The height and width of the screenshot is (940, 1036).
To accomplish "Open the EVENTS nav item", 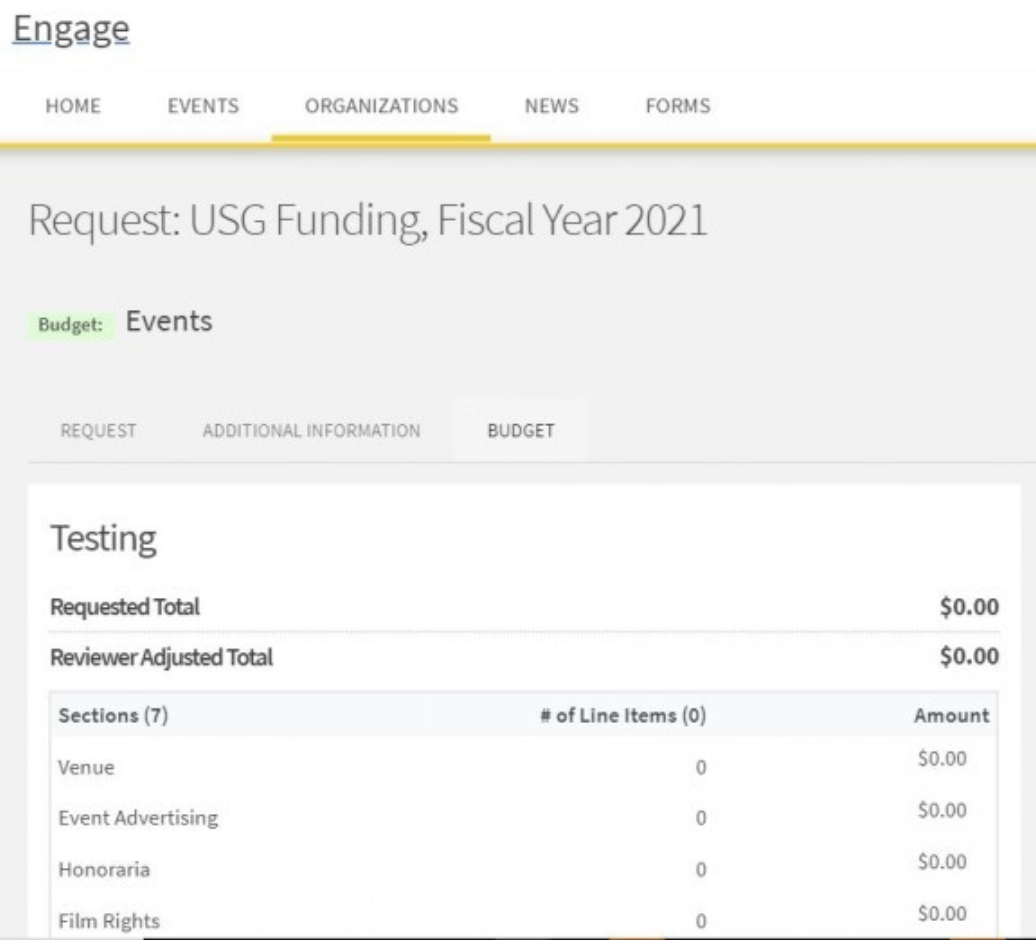I will (204, 106).
